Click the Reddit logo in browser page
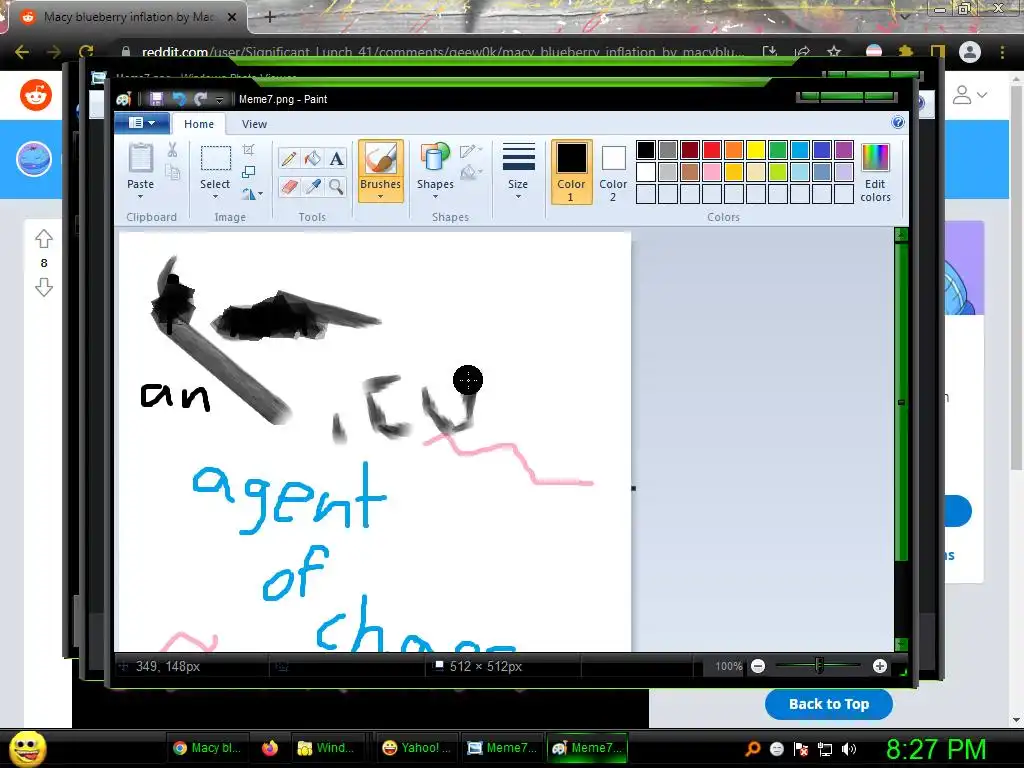Screen dimensions: 1024x768 click(x=36, y=95)
